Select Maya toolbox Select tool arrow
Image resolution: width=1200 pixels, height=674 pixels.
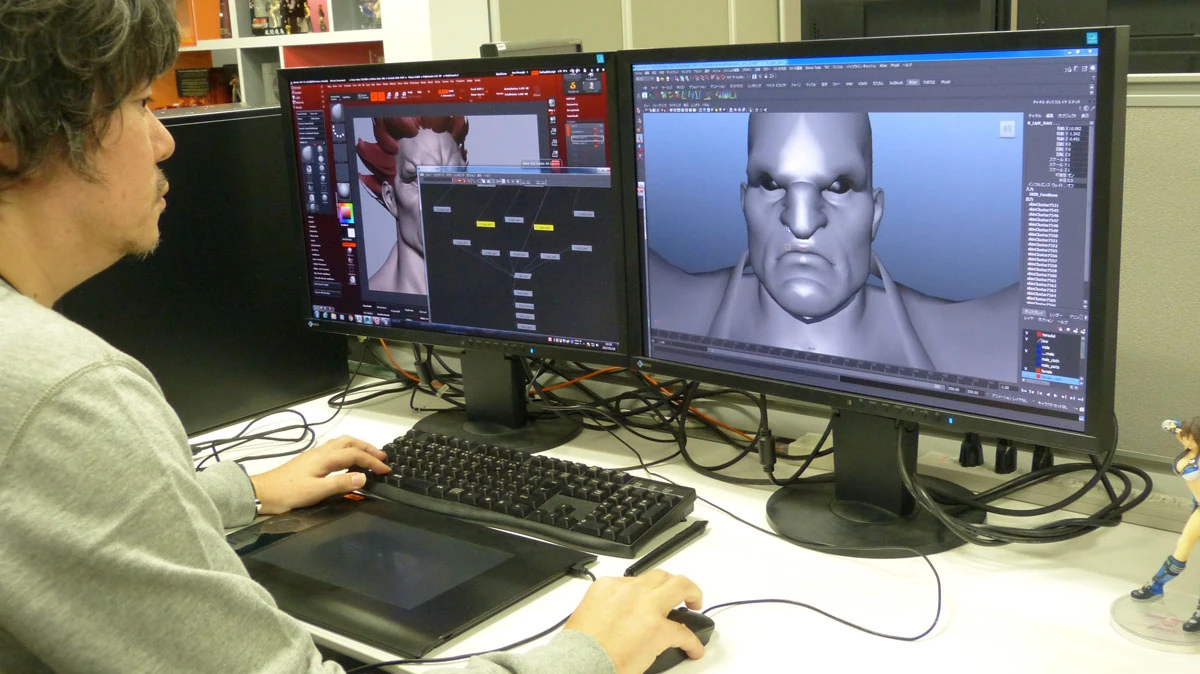[638, 110]
